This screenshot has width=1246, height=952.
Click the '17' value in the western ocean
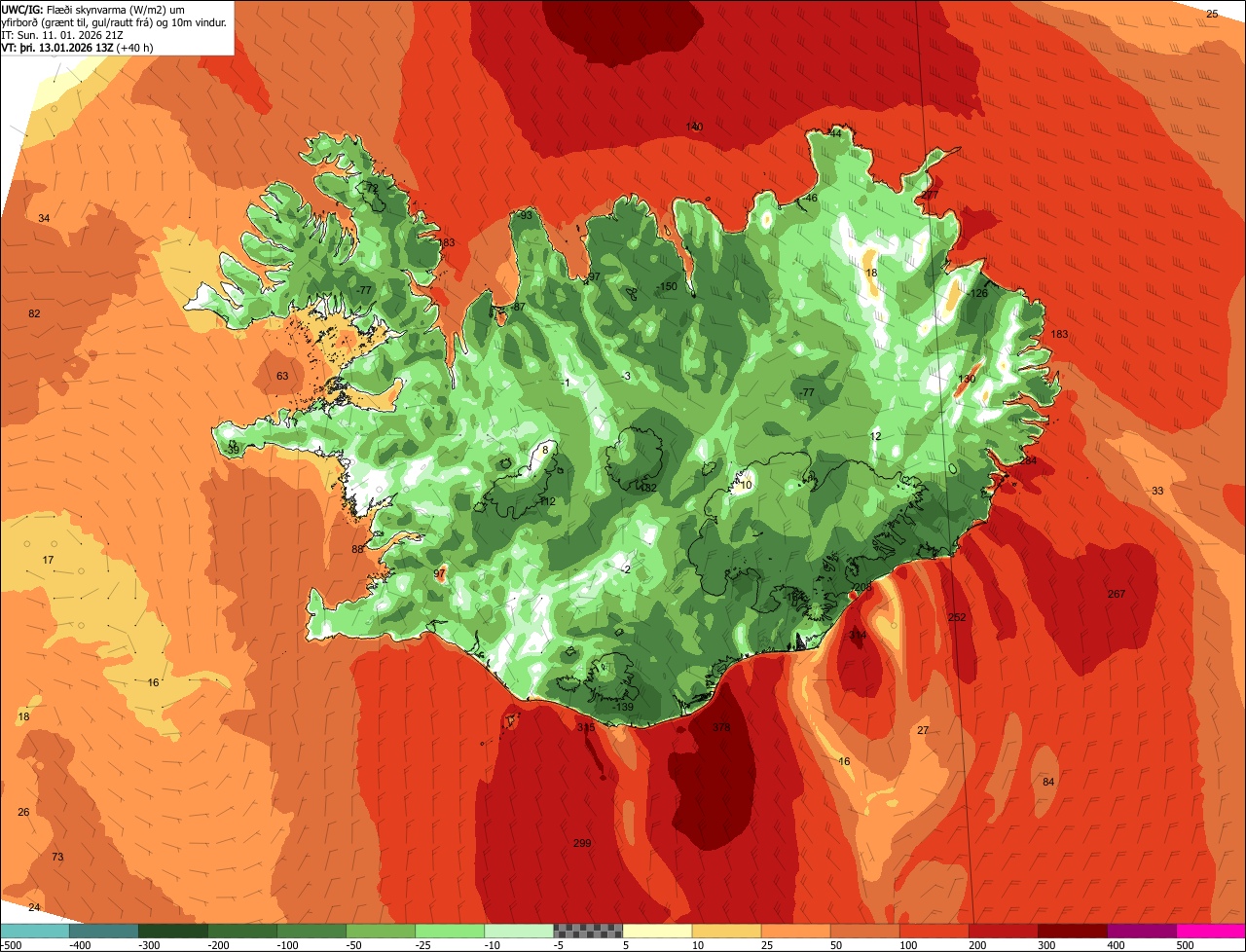49,561
